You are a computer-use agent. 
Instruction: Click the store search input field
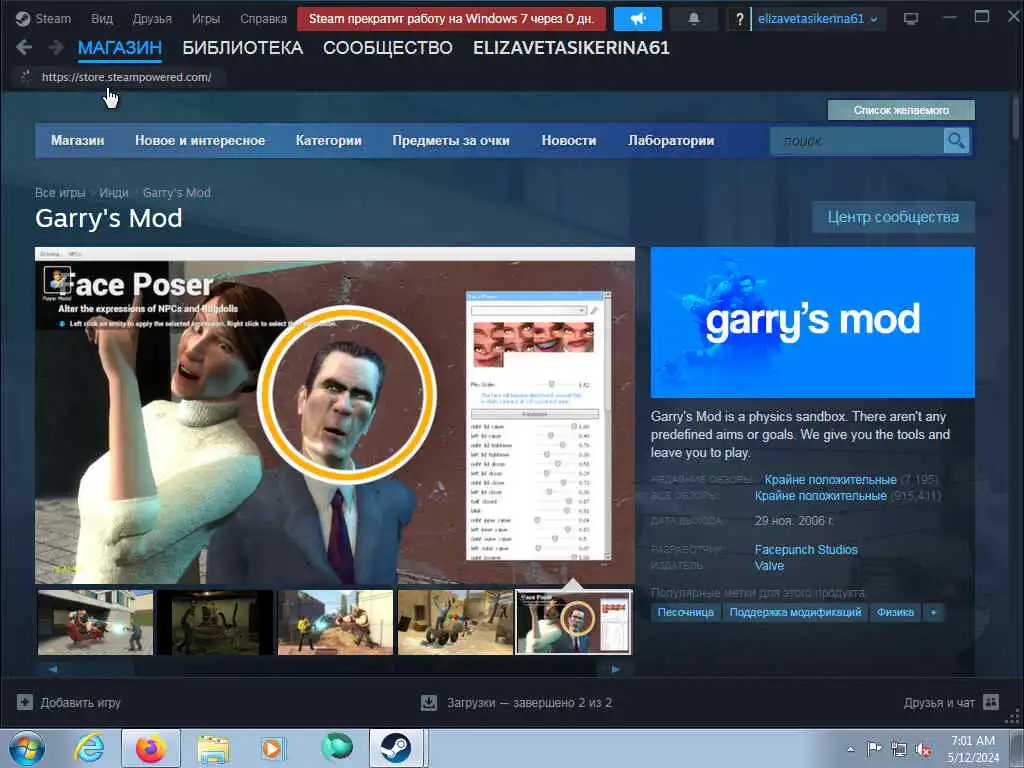coord(857,141)
